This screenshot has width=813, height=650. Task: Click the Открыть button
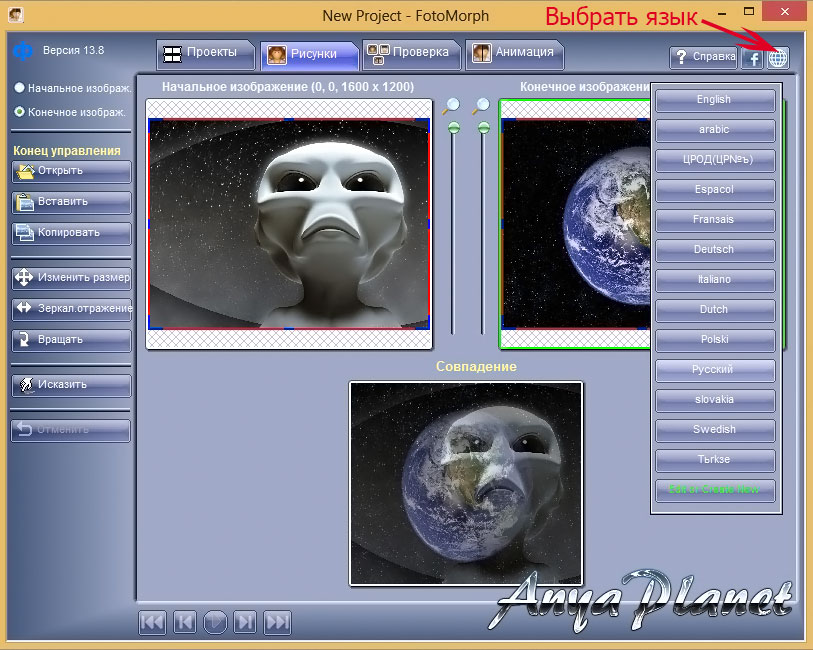71,171
